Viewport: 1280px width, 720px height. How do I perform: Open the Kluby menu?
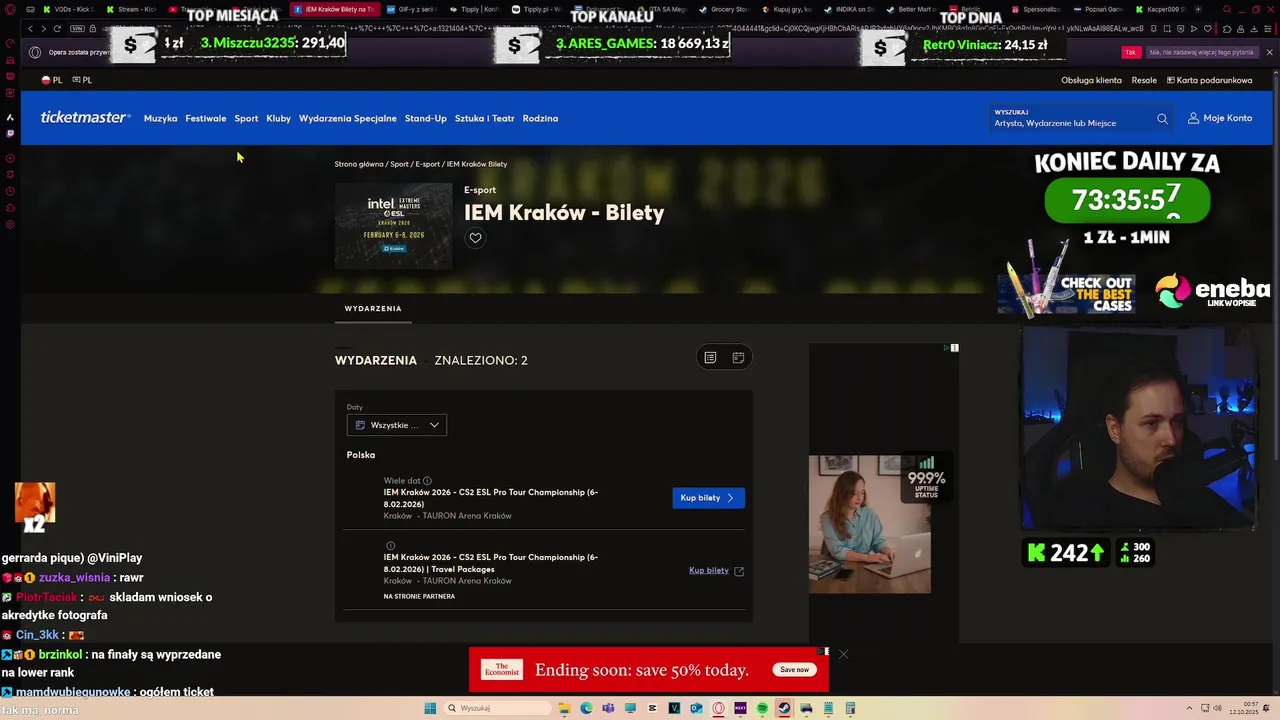(278, 118)
